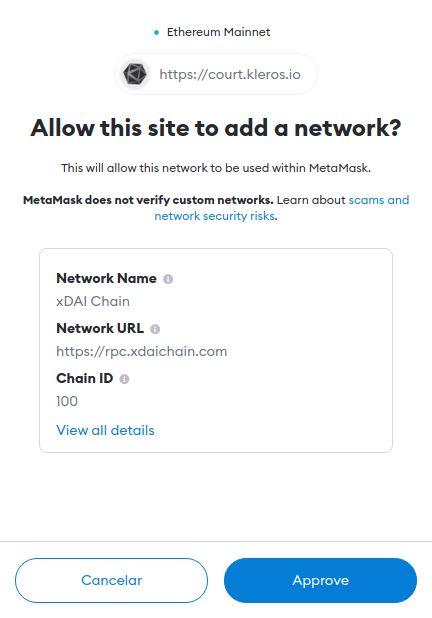
Task: Click the rpc.xdaichain.com URL value
Action: coord(142,351)
